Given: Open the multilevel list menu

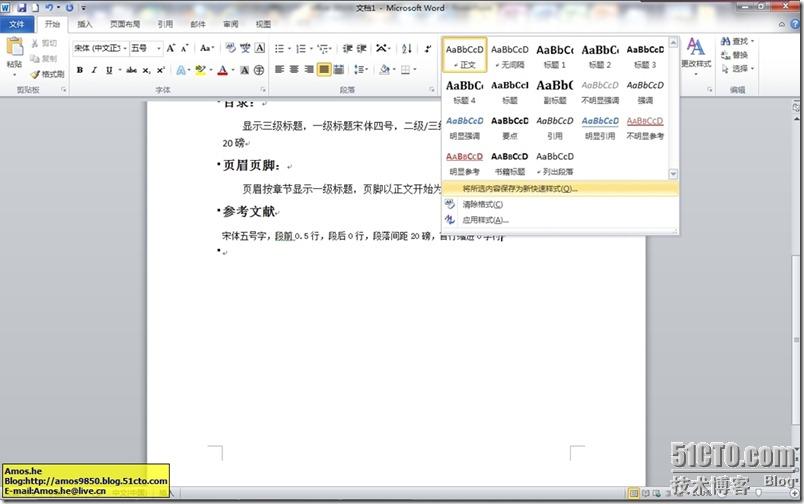Looking at the screenshot, I should click(x=325, y=49).
